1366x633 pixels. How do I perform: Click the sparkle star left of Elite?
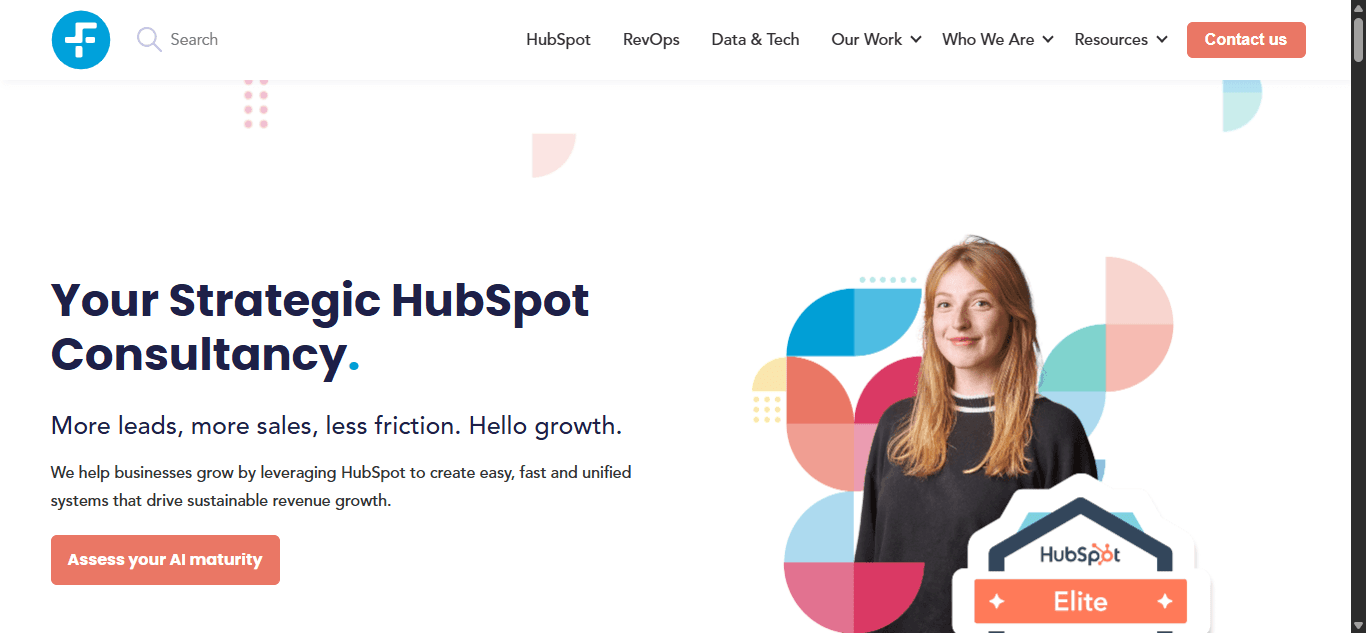pos(997,601)
